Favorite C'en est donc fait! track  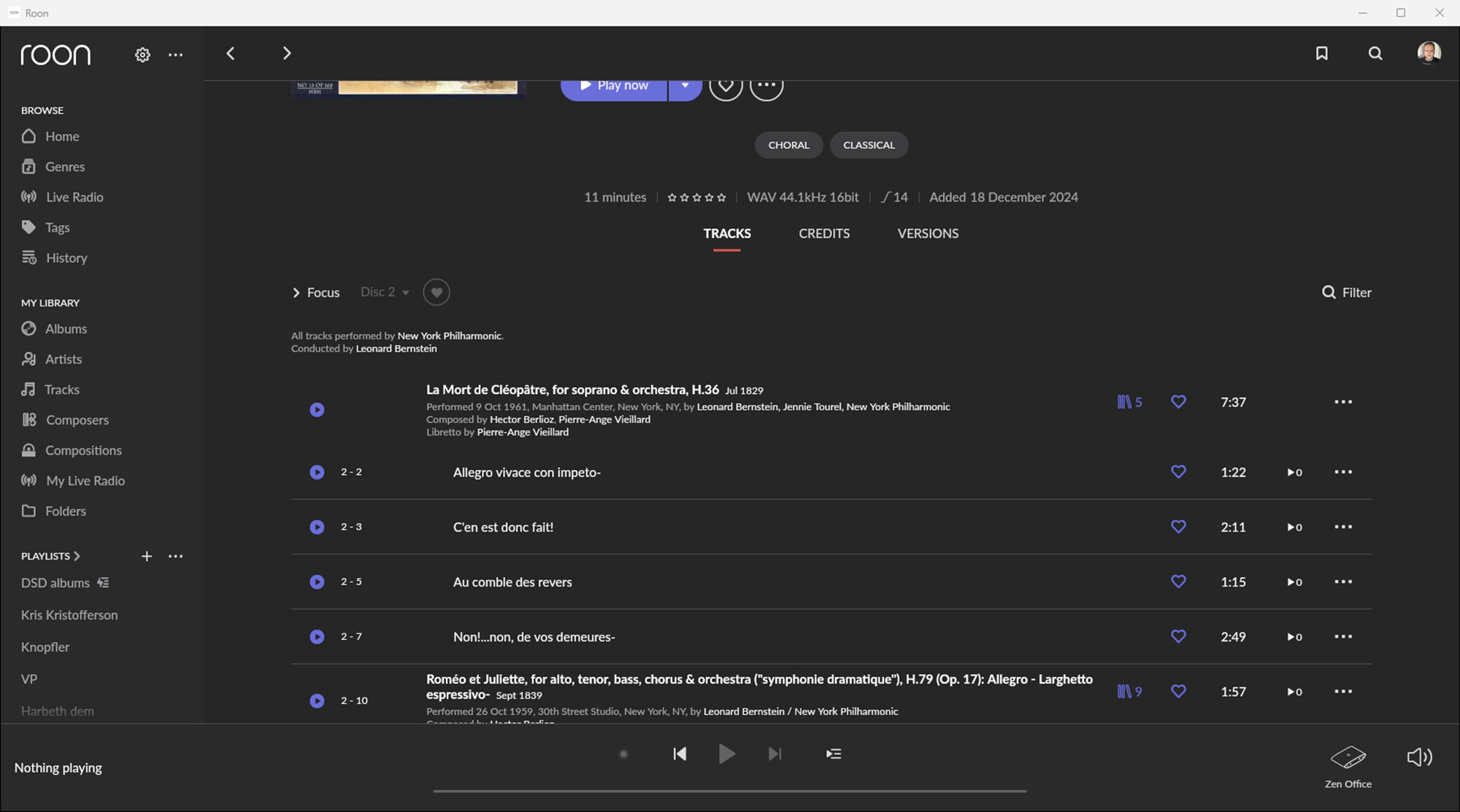pyautogui.click(x=1178, y=527)
